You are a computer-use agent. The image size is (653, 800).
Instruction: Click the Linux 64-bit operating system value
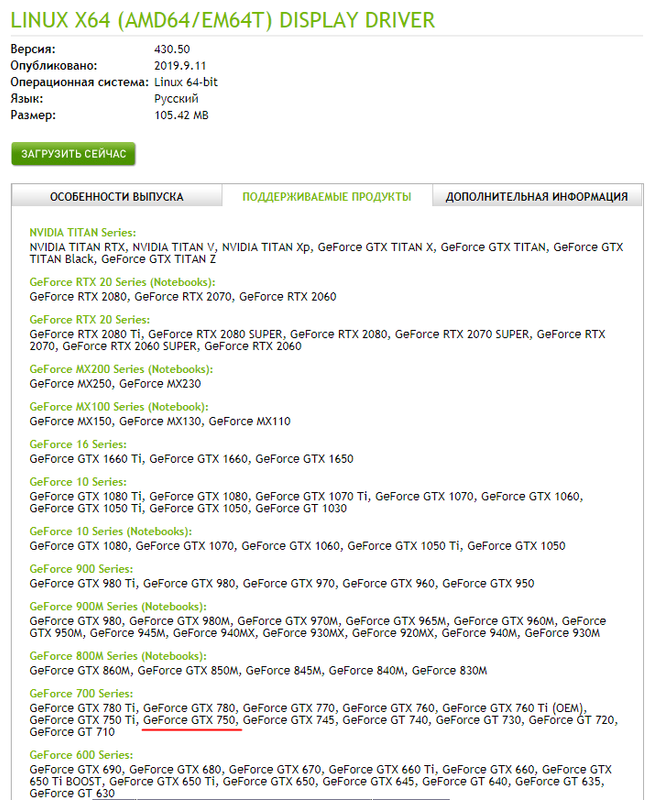(x=186, y=82)
